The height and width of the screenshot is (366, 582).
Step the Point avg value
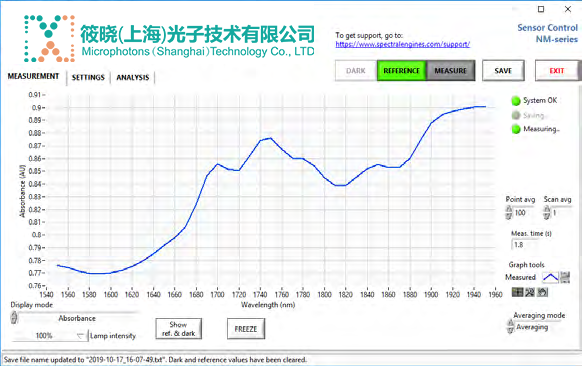coord(509,213)
